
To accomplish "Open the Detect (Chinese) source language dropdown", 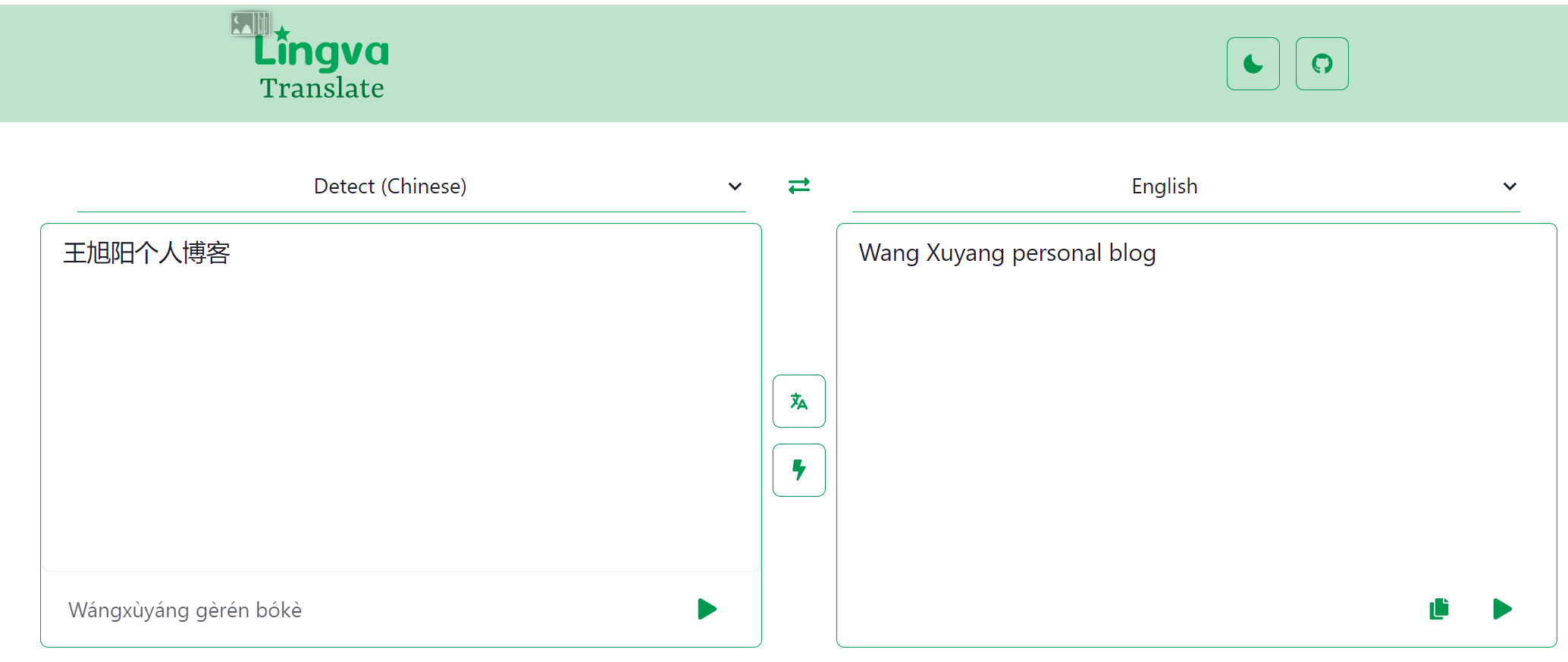I will click(390, 187).
